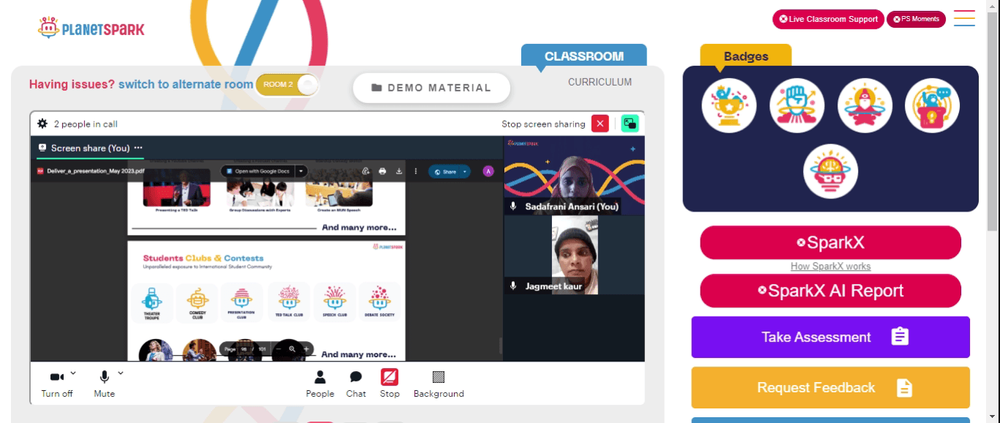Click the Debate Society icon
Image resolution: width=1000 pixels, height=423 pixels.
tap(379, 303)
